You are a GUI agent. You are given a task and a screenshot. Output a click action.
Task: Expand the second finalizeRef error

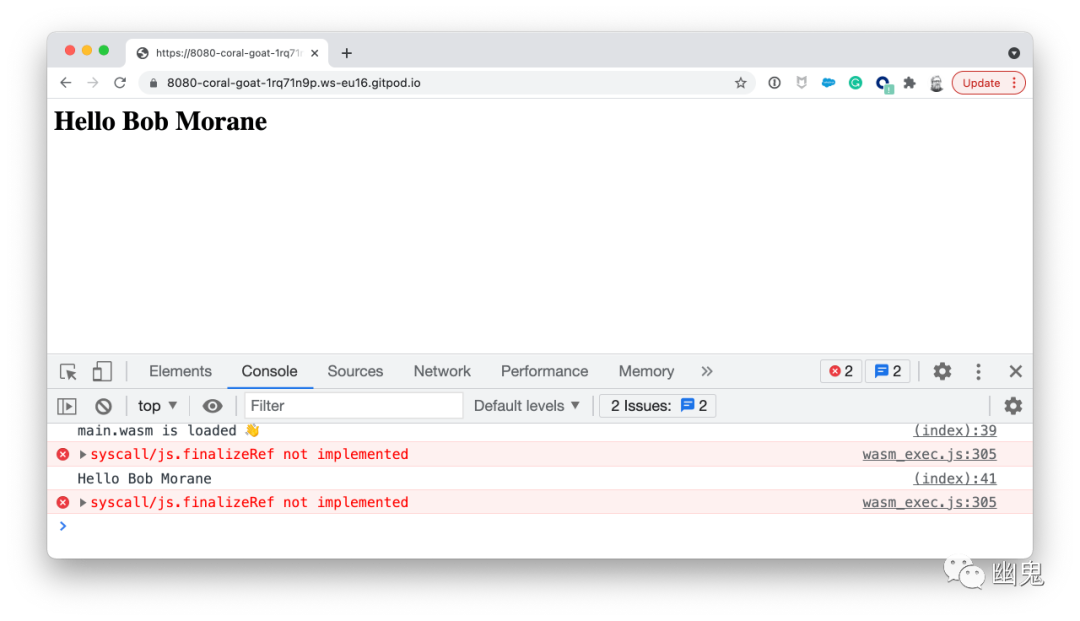83,503
